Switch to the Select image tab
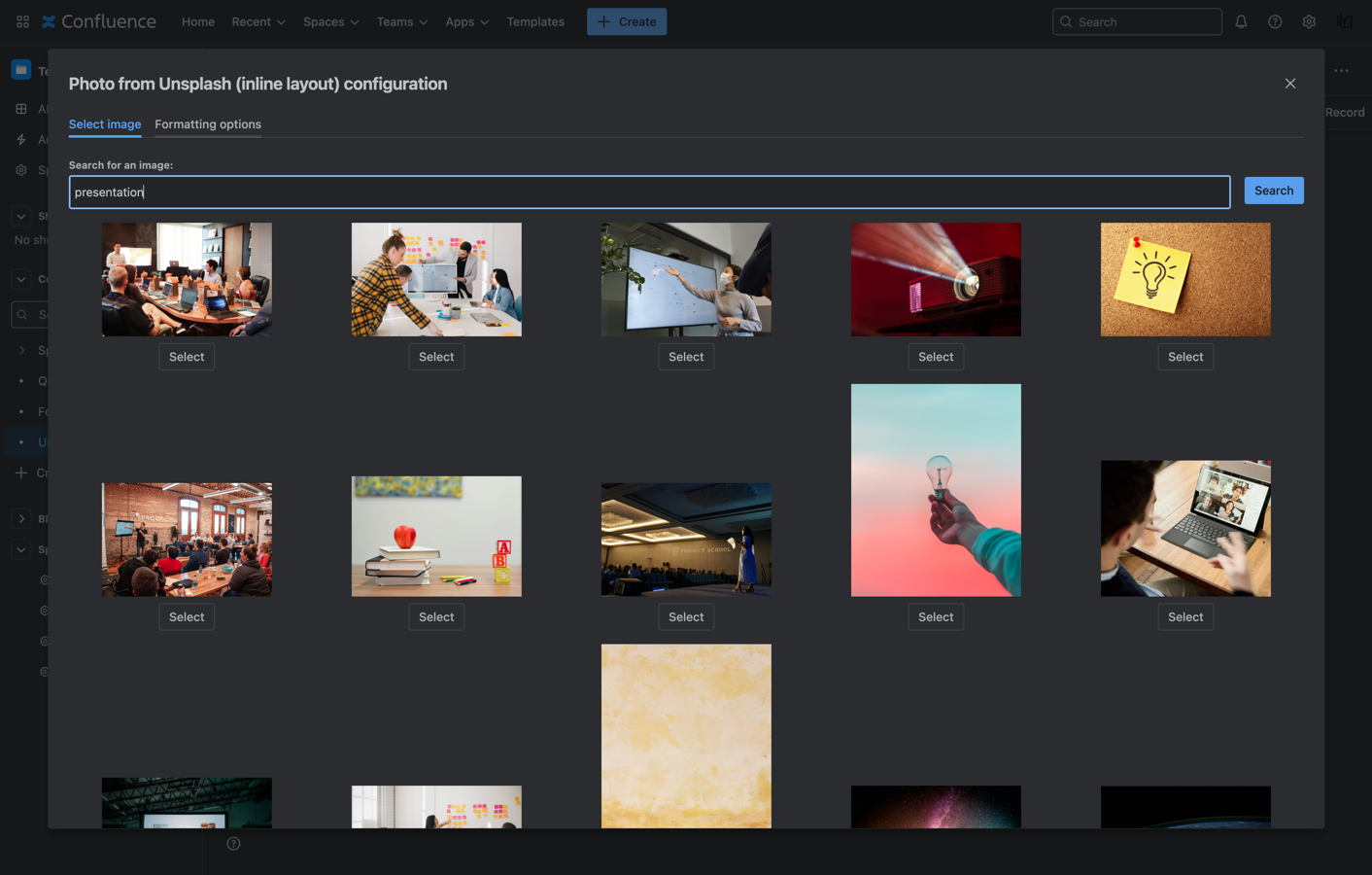Screen dimensions: 1372x875 [x=105, y=124]
